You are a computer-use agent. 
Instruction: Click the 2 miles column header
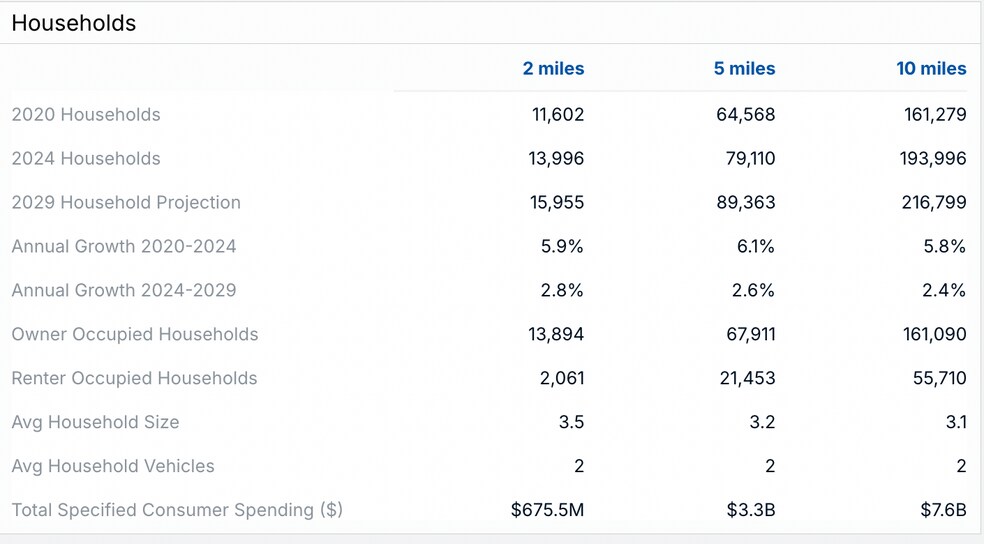click(553, 69)
